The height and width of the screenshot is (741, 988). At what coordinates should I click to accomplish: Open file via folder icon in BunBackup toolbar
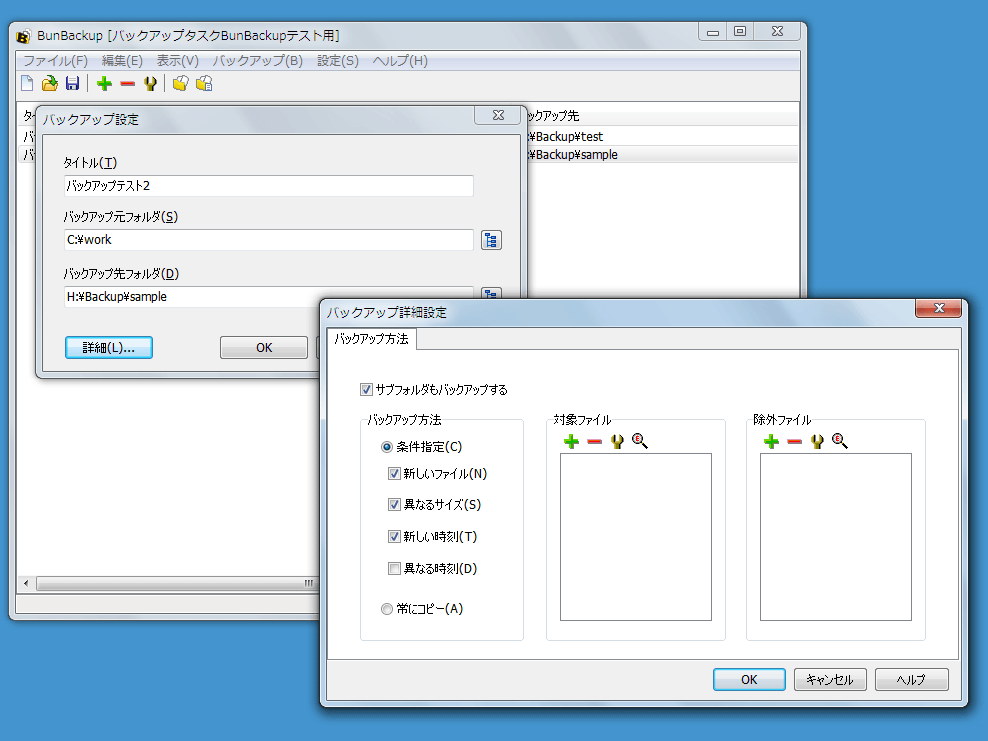click(49, 83)
